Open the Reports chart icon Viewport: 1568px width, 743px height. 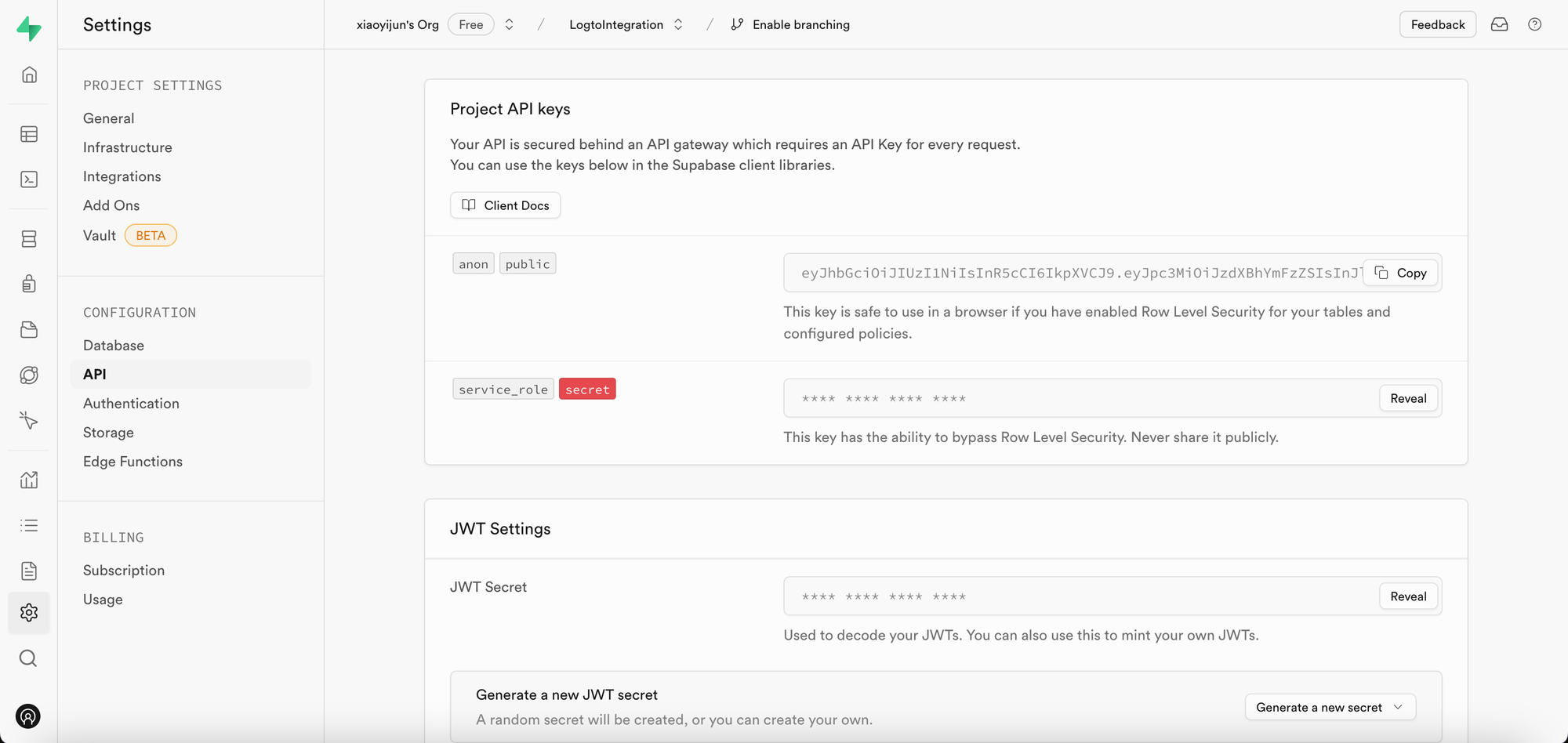pos(29,480)
